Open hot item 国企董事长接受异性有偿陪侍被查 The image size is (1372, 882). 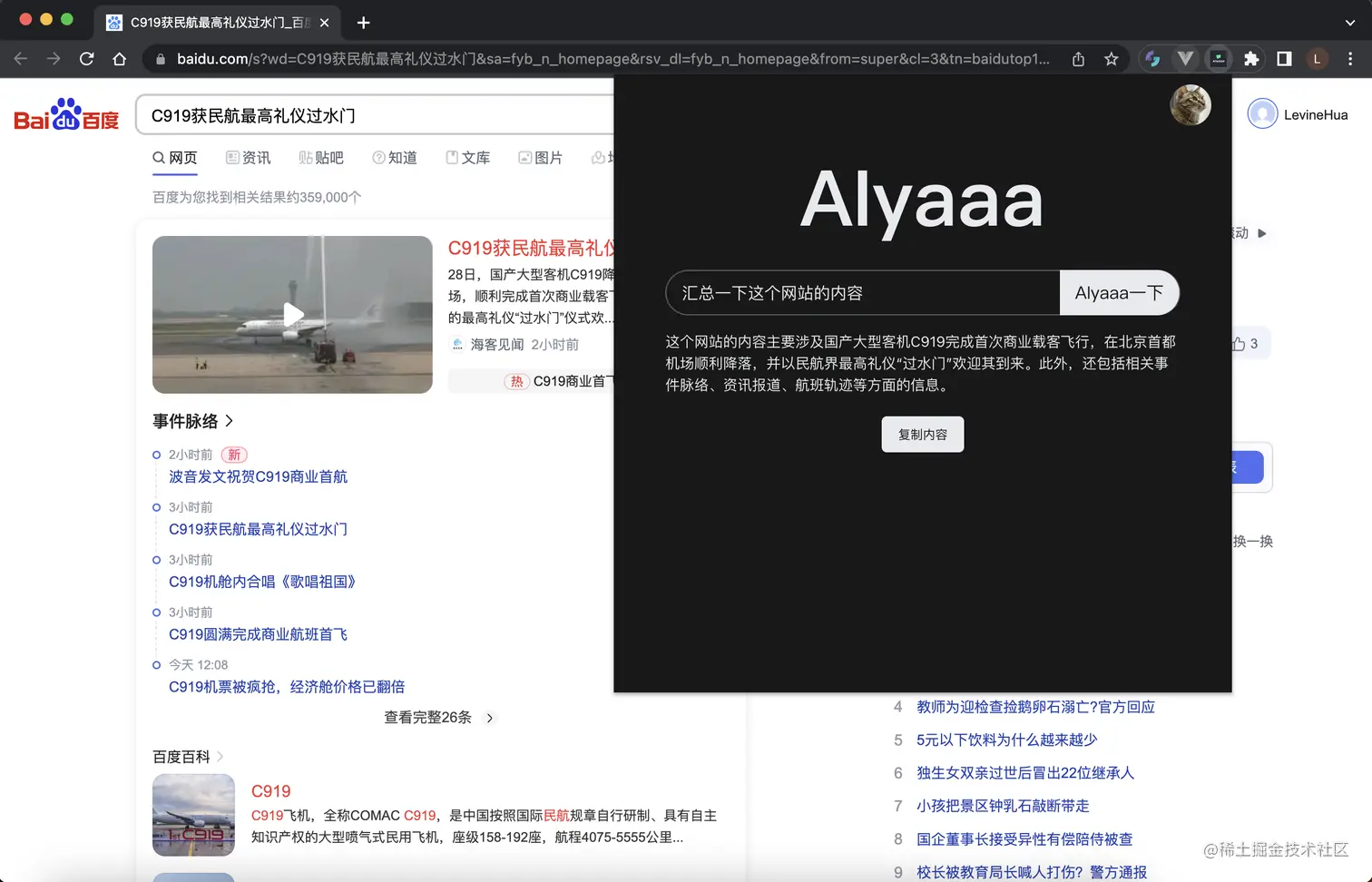[1024, 839]
